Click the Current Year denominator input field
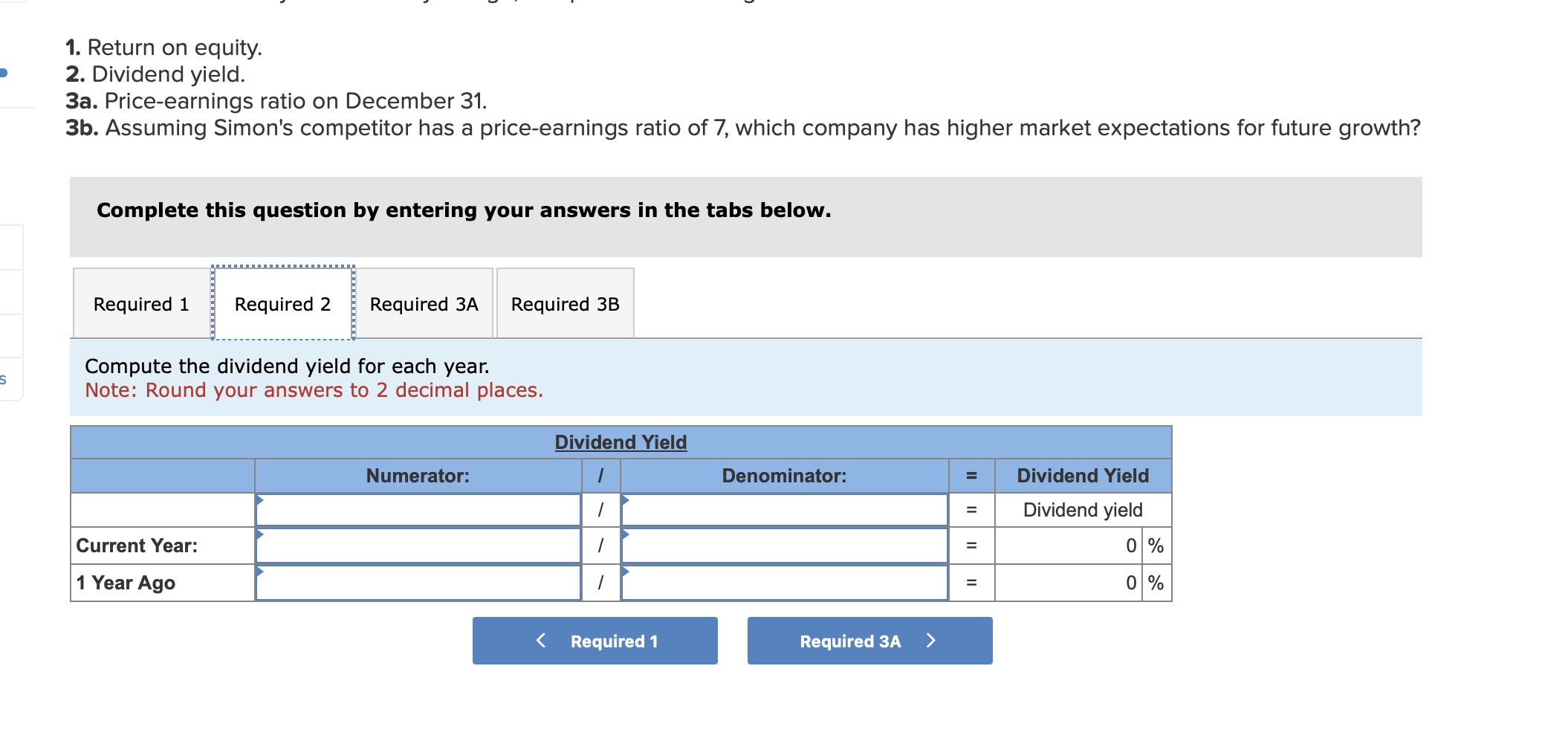Screen dimensions: 1568x744 coord(784,546)
